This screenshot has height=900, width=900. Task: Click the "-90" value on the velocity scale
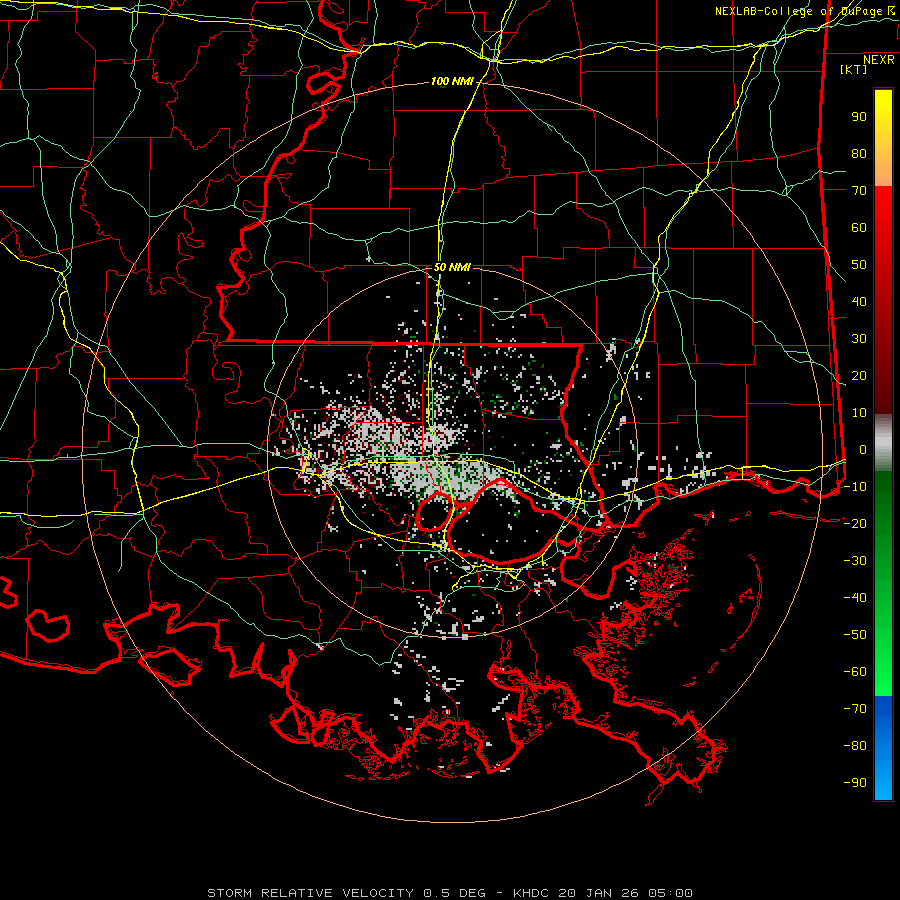[855, 783]
